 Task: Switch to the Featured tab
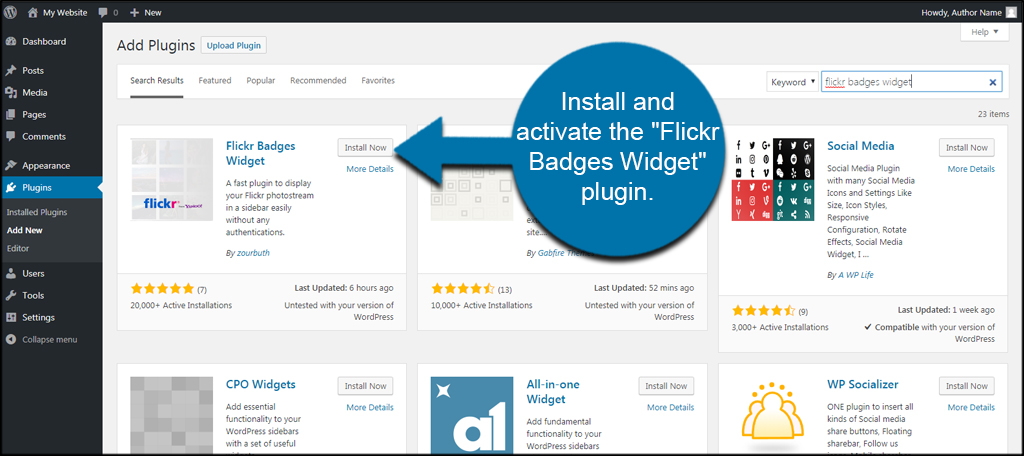point(215,81)
